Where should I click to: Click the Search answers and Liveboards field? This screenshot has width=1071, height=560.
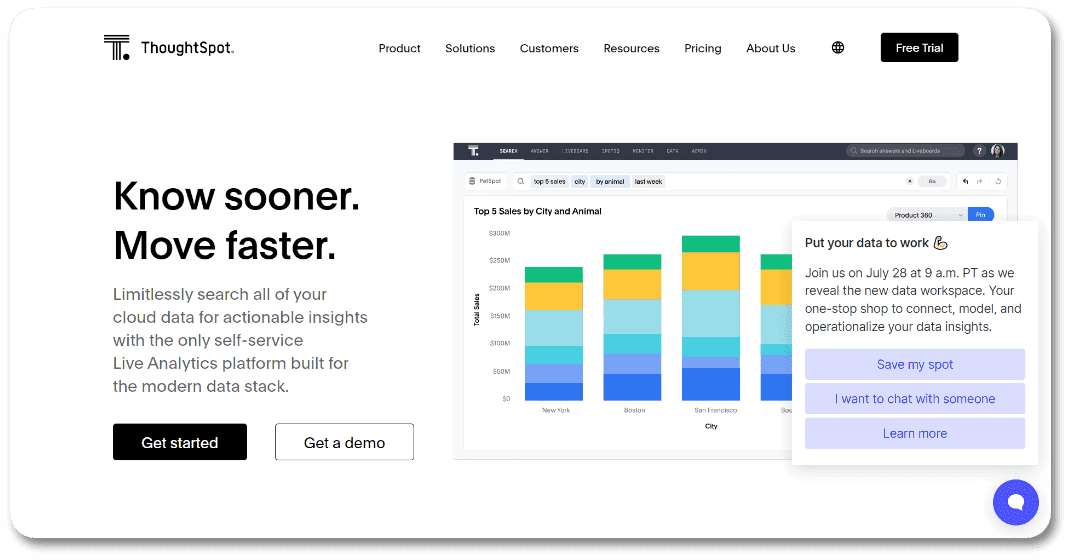click(905, 151)
